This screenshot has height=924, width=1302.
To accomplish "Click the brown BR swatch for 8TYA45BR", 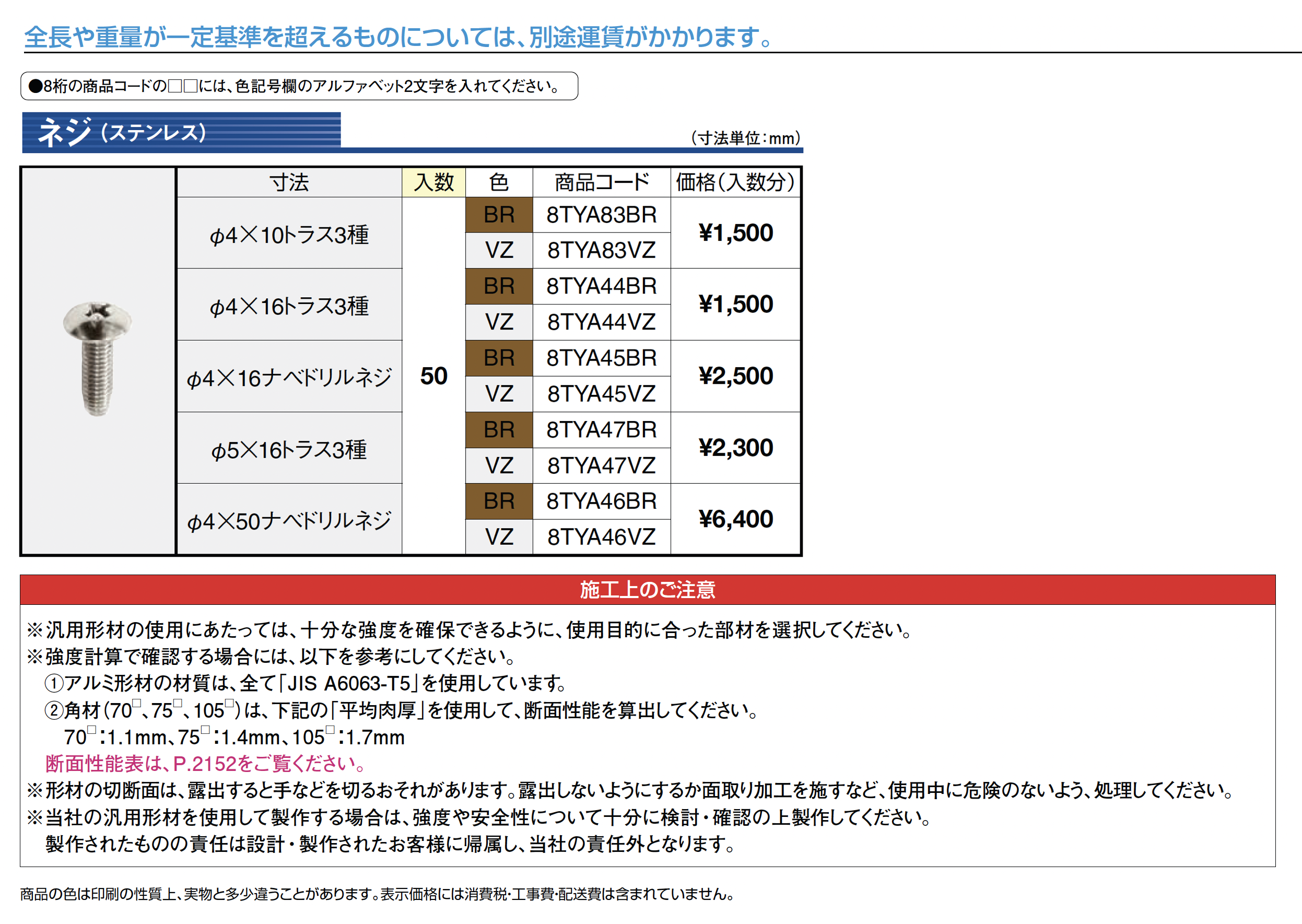I will [499, 358].
